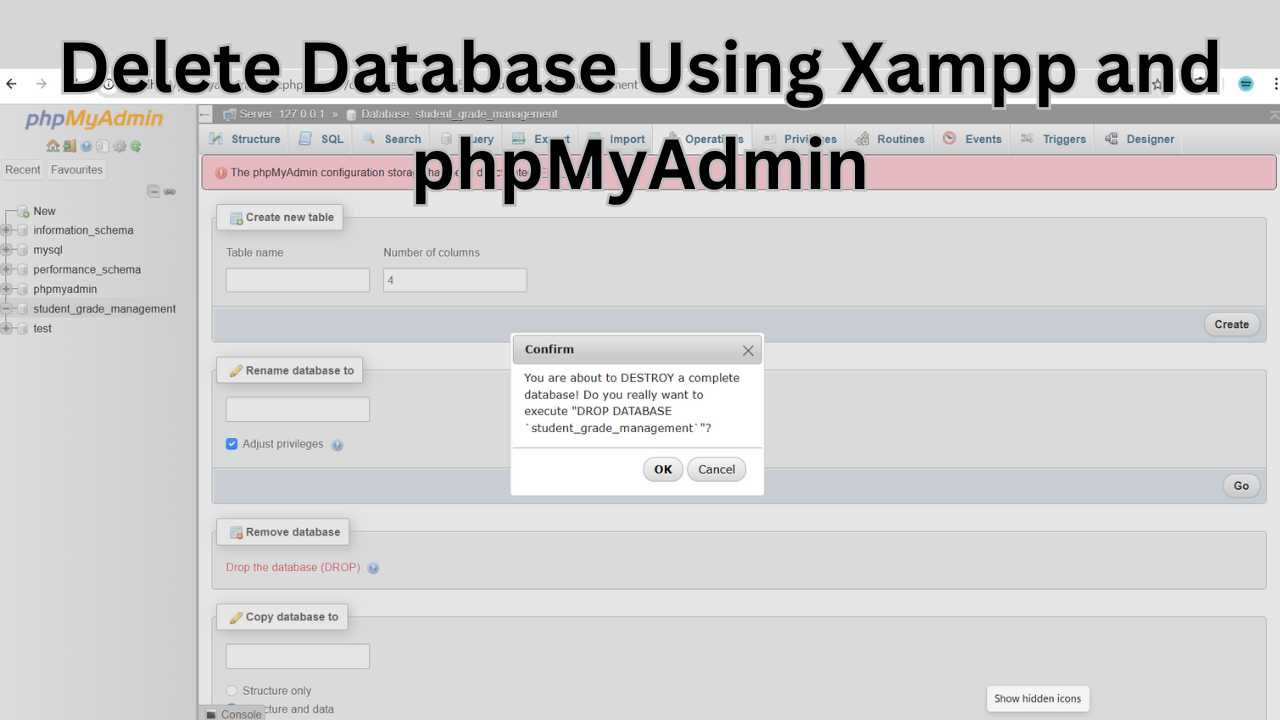1280x720 pixels.
Task: Open navigation panel settings gear icon
Action: coord(119,146)
